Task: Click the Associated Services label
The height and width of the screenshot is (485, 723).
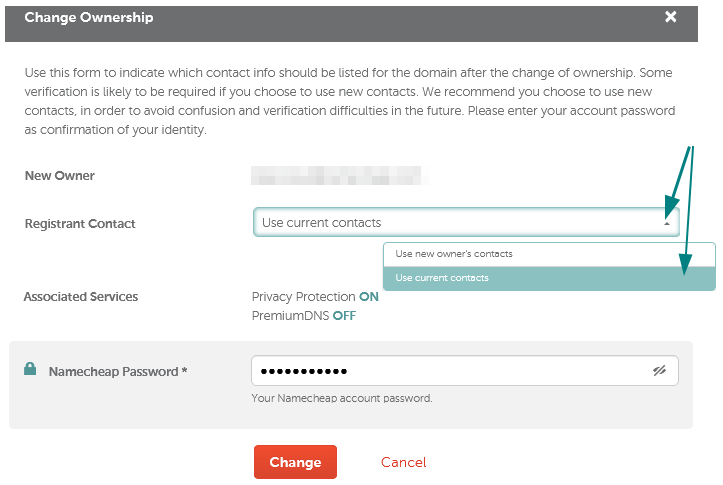Action: [x=81, y=296]
